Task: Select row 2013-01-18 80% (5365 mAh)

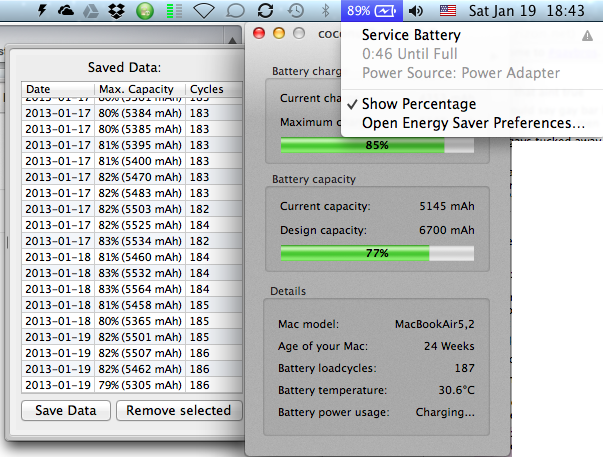Action: tap(132, 321)
